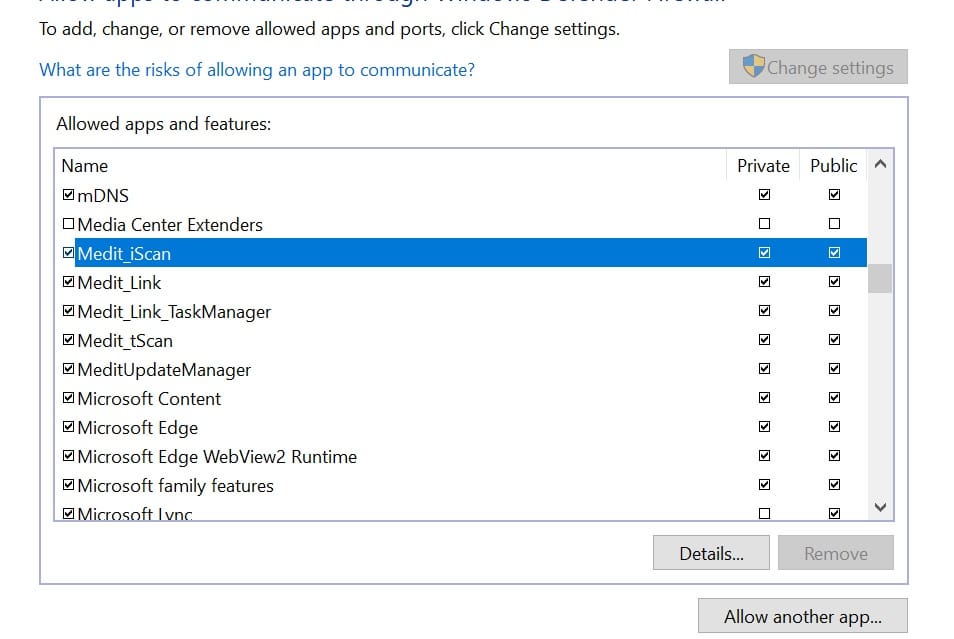Select Microsoft Edge WebView2 Runtime entry

461,456
